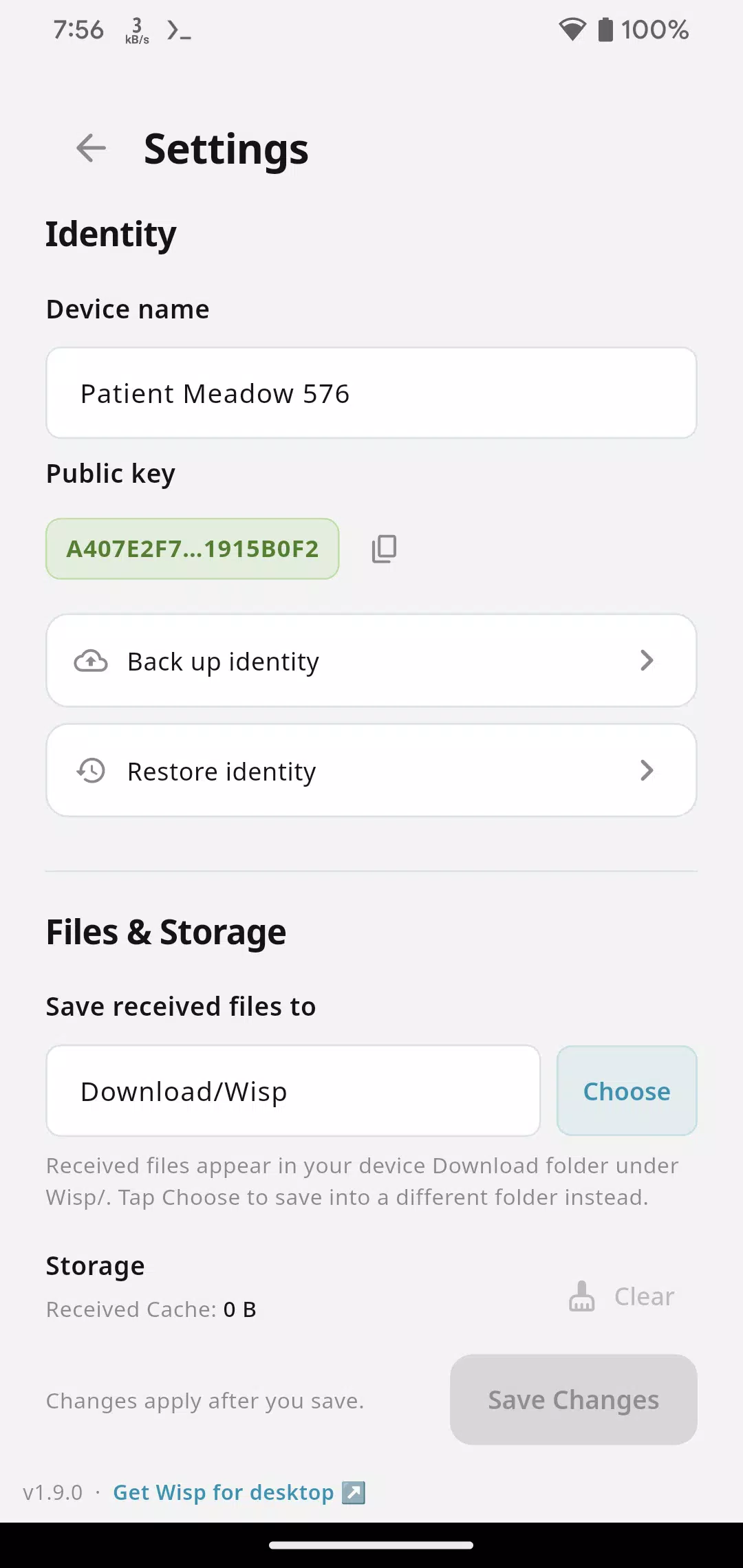Tap the green public key chip
This screenshot has height=1568, width=743.
193,549
